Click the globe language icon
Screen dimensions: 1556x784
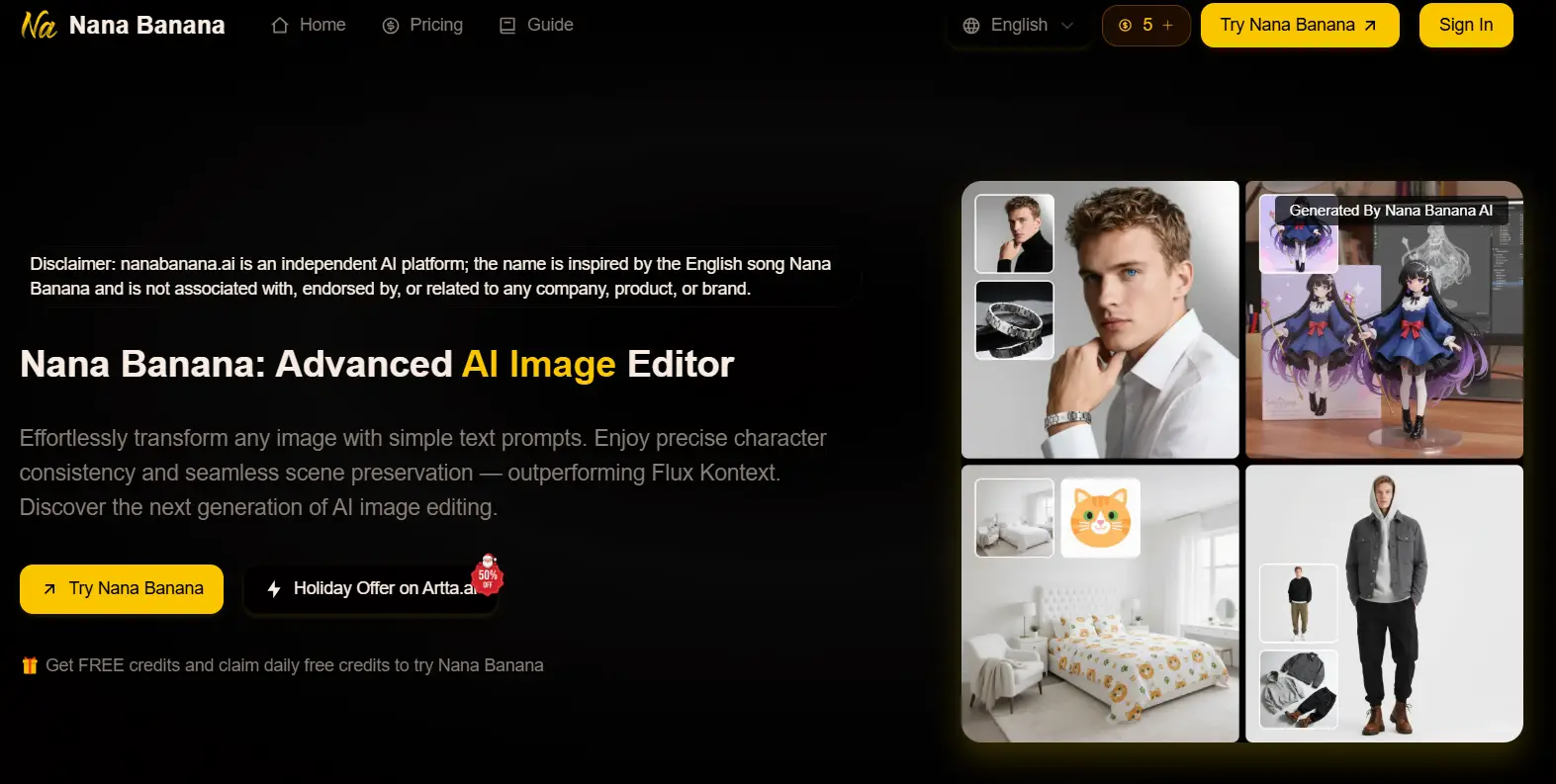click(x=971, y=26)
